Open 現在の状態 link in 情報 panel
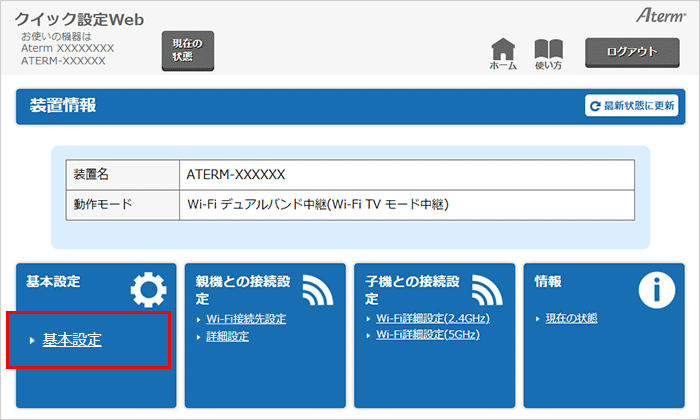 click(x=571, y=319)
